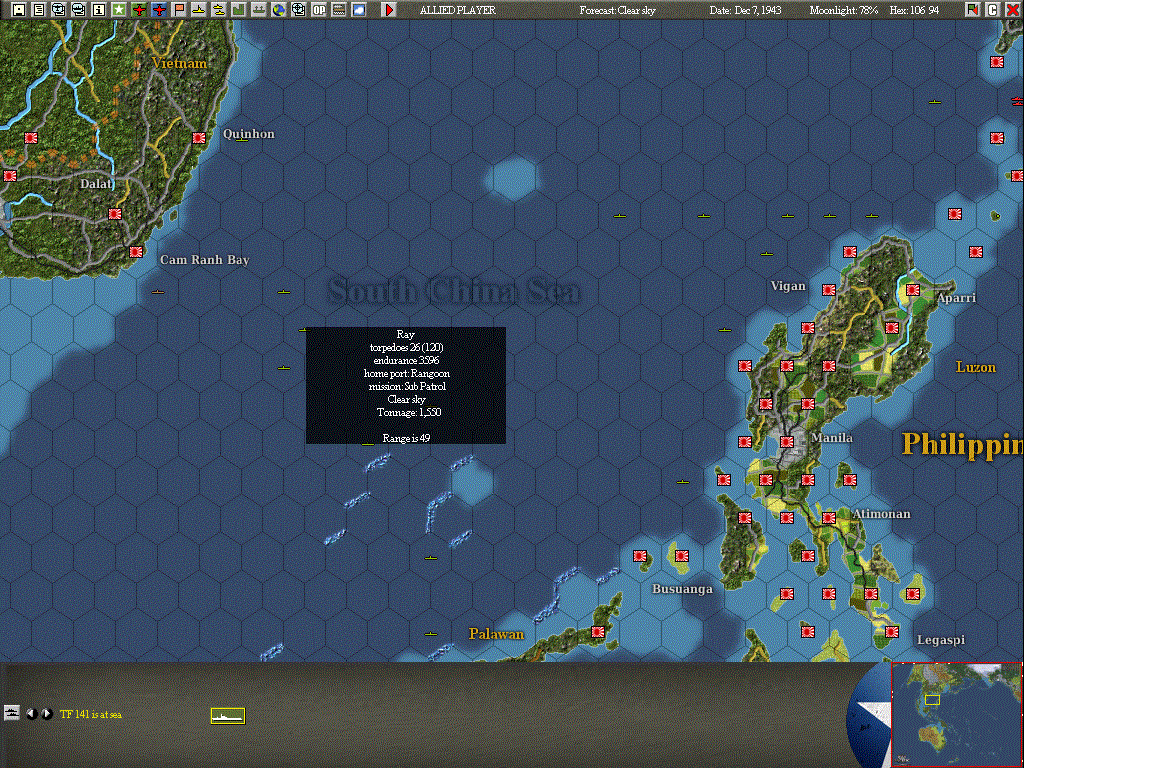
Task: Click the 'Palawan' map label
Action: (497, 634)
